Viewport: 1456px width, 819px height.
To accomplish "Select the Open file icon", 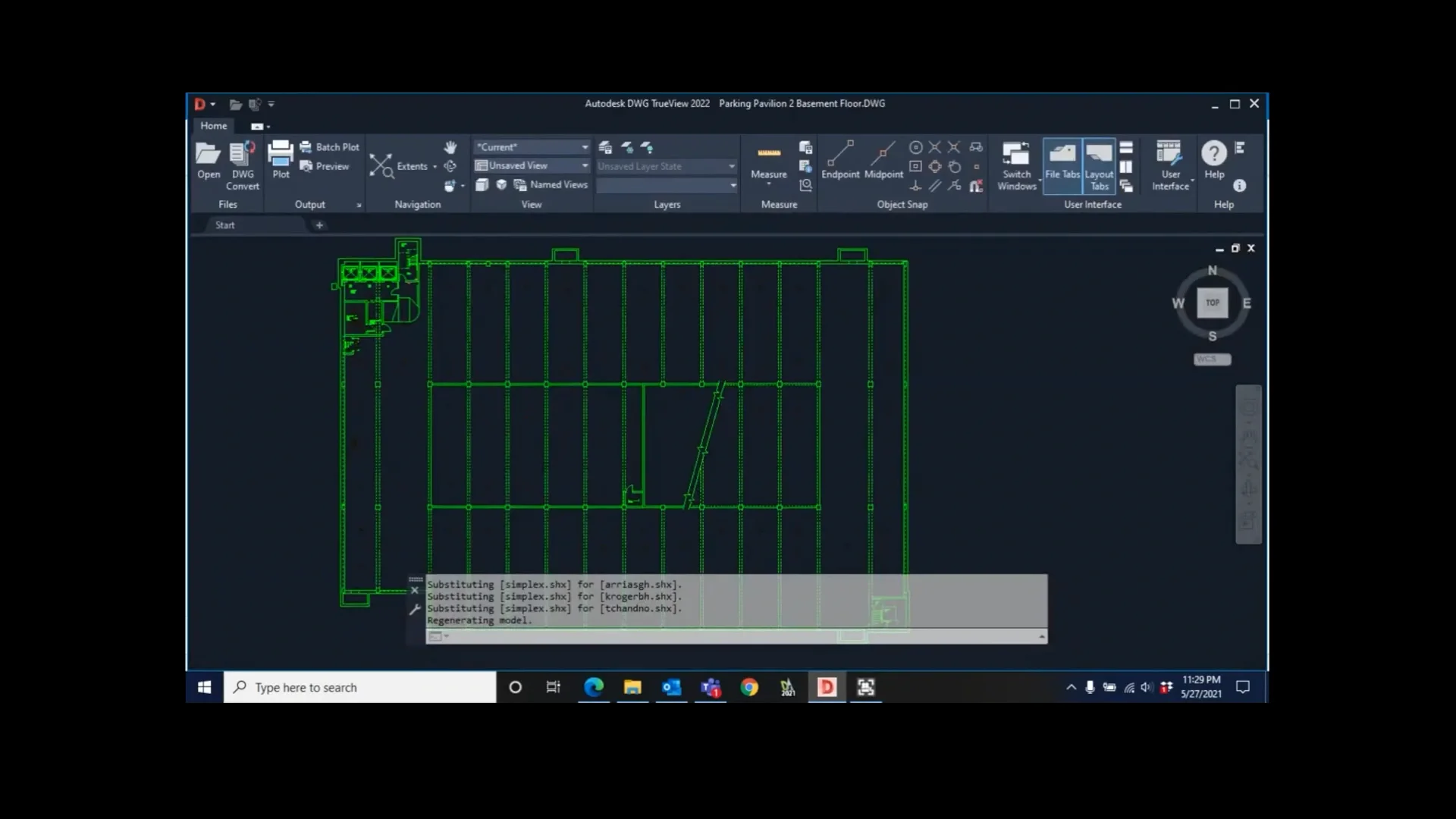I will click(208, 157).
